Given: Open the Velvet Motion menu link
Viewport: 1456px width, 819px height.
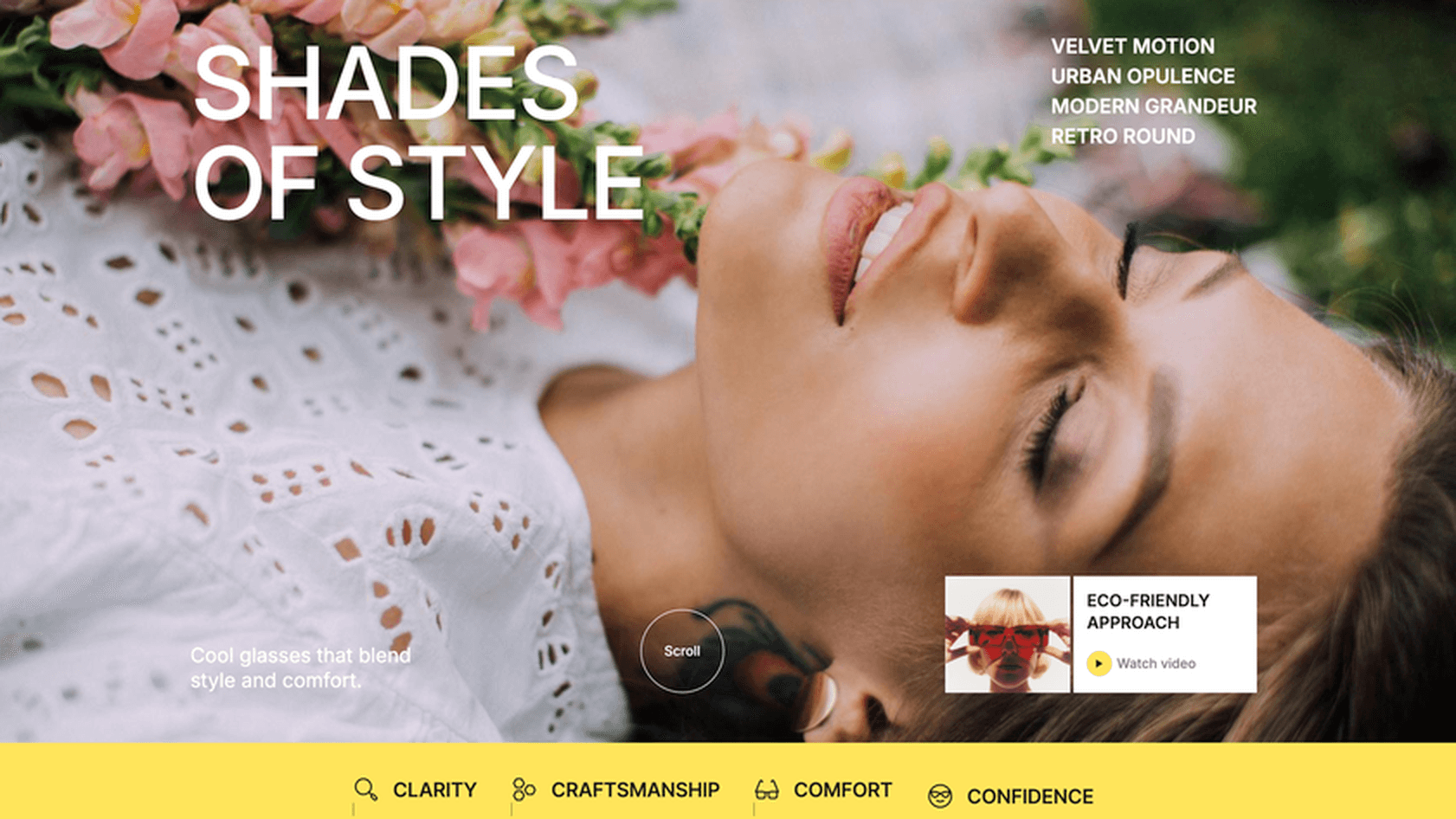Looking at the screenshot, I should pyautogui.click(x=1132, y=46).
